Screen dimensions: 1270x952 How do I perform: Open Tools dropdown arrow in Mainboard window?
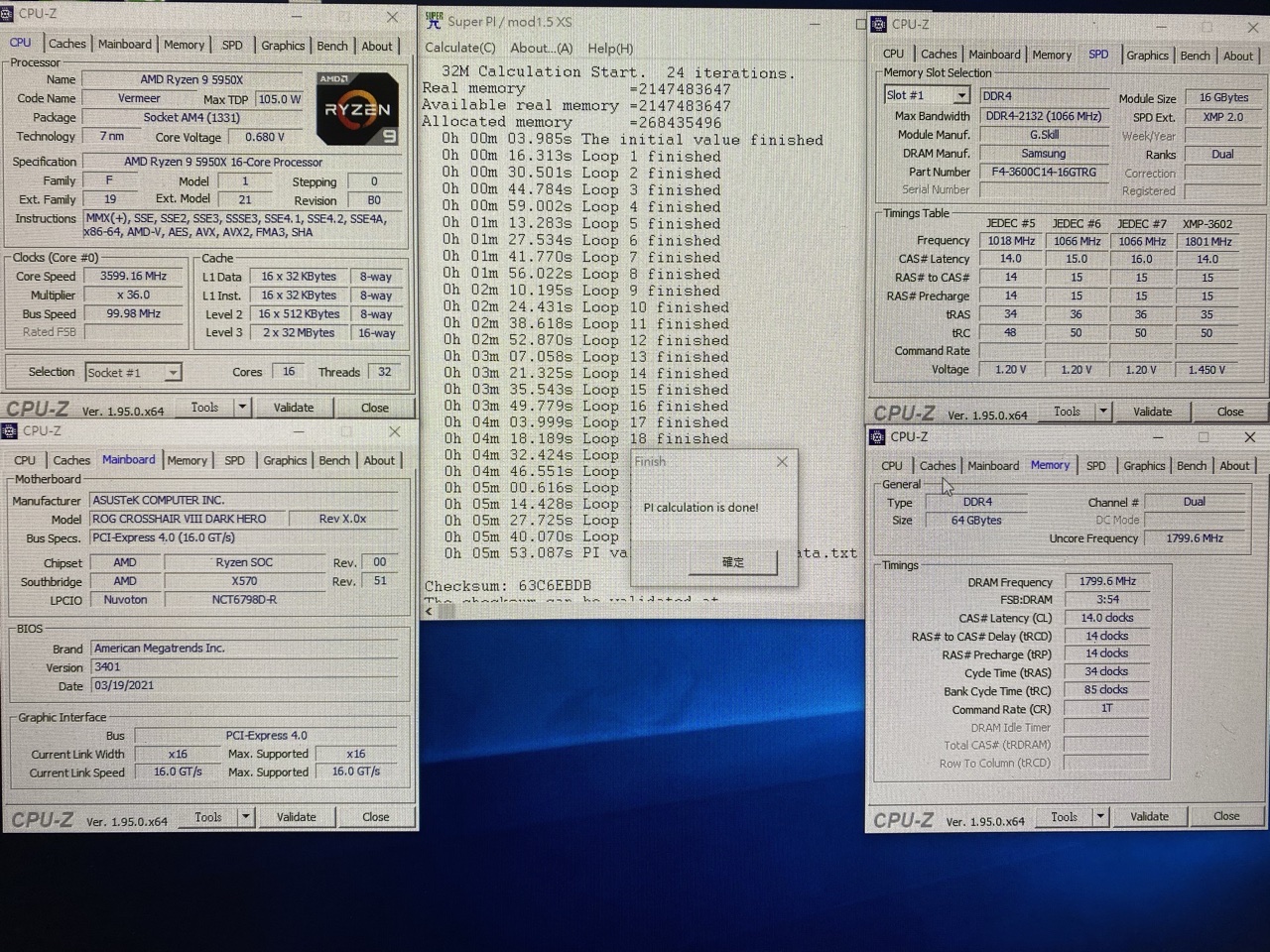pyautogui.click(x=245, y=817)
